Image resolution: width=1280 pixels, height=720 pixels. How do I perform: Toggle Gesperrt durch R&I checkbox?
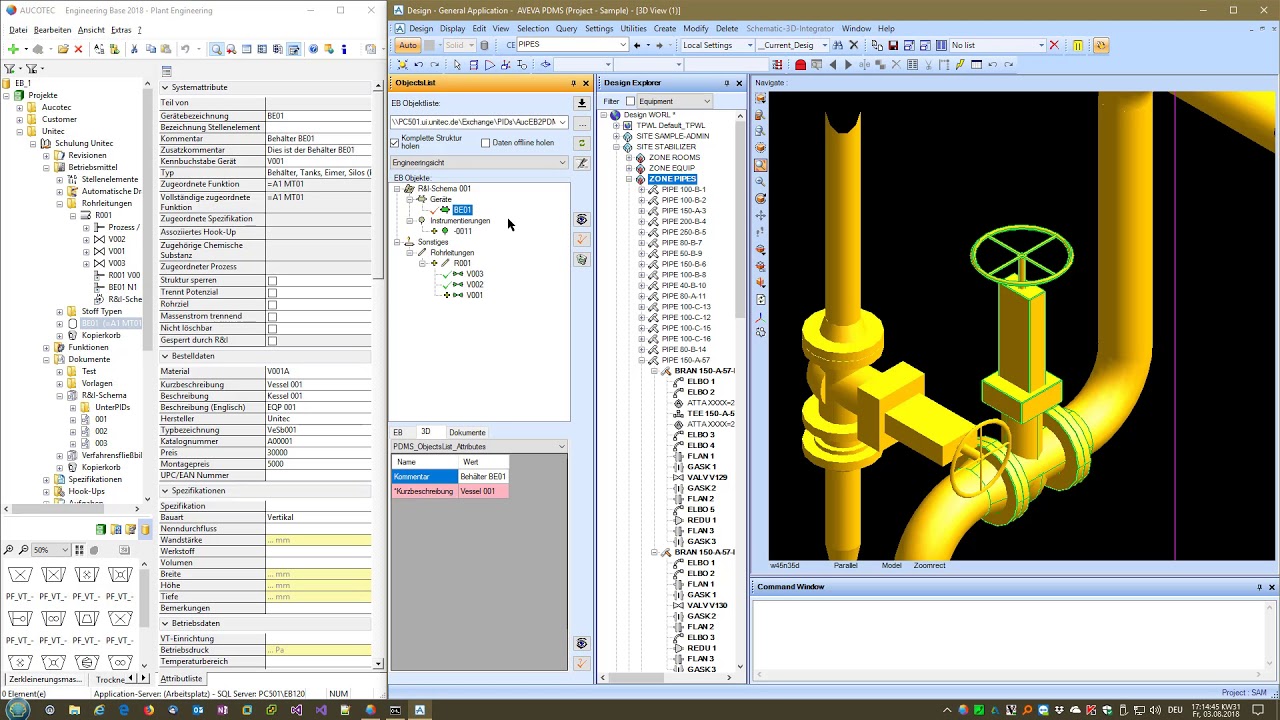tap(272, 341)
